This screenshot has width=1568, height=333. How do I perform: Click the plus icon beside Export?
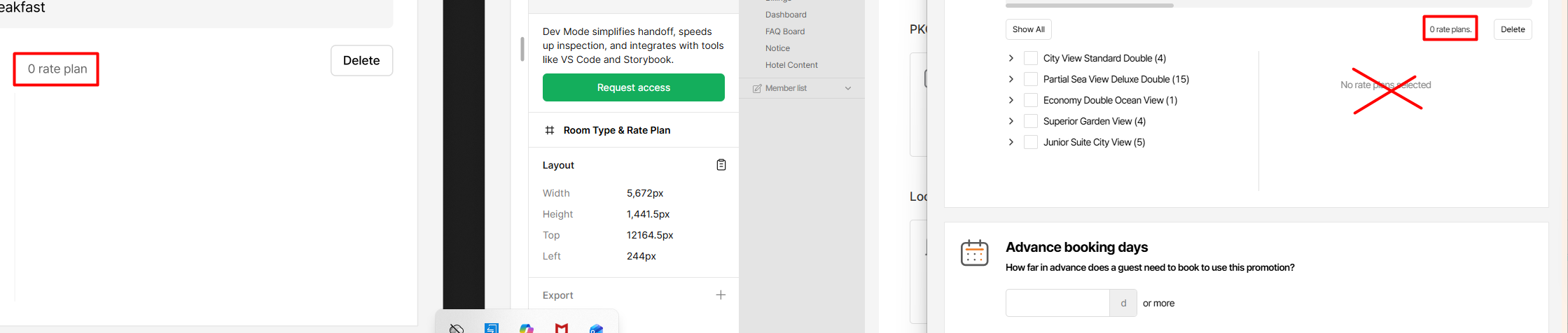click(x=721, y=295)
